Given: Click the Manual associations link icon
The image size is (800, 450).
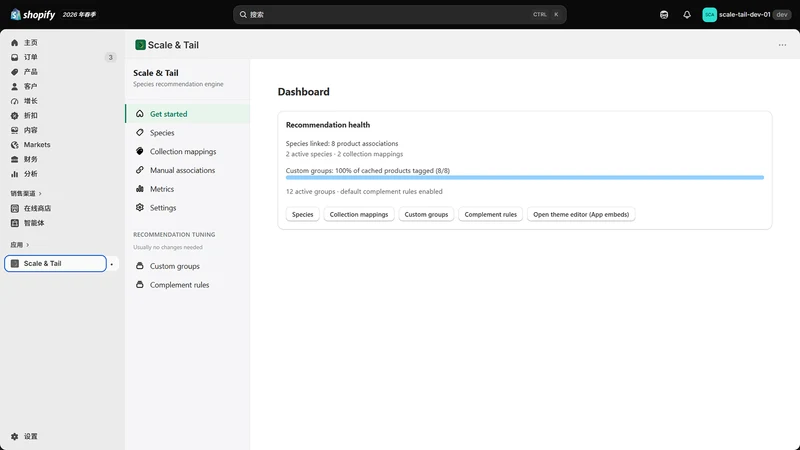Looking at the screenshot, I should pos(139,170).
